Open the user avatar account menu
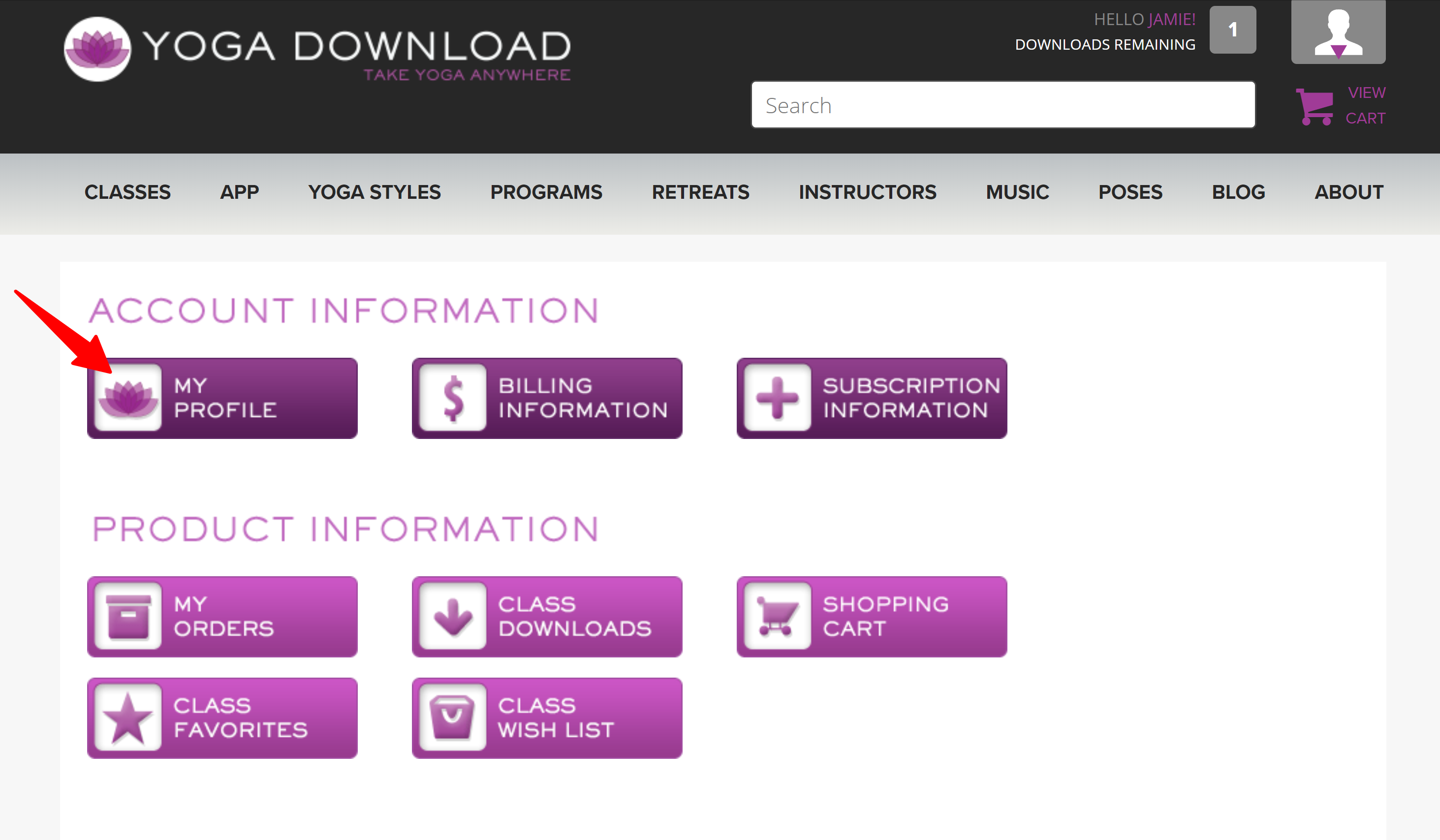Screen dimensions: 1440x840 (1338, 31)
